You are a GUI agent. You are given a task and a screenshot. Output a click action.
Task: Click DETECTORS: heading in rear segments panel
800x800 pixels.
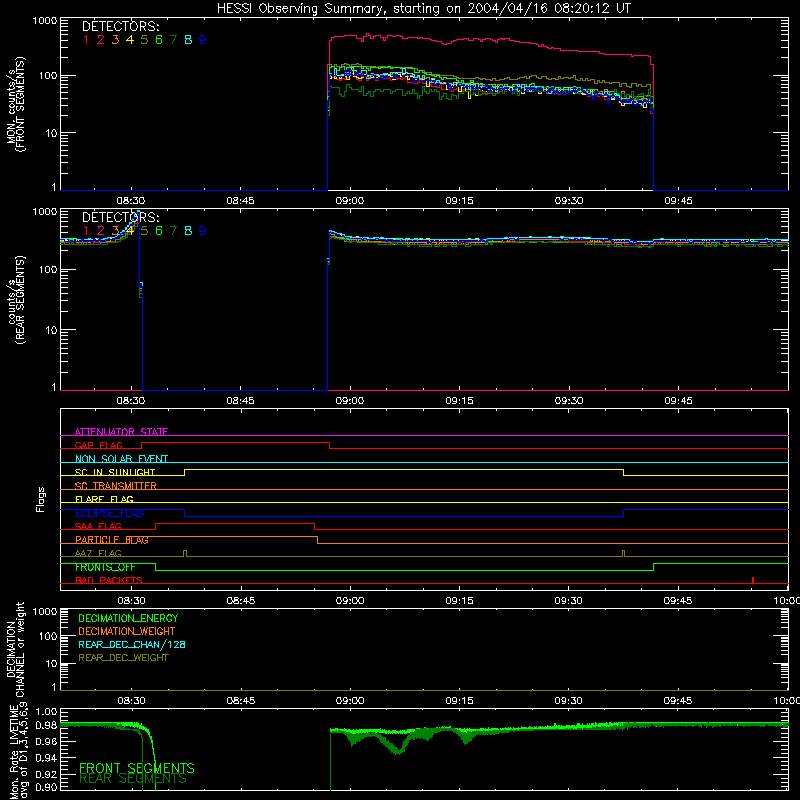(x=121, y=218)
